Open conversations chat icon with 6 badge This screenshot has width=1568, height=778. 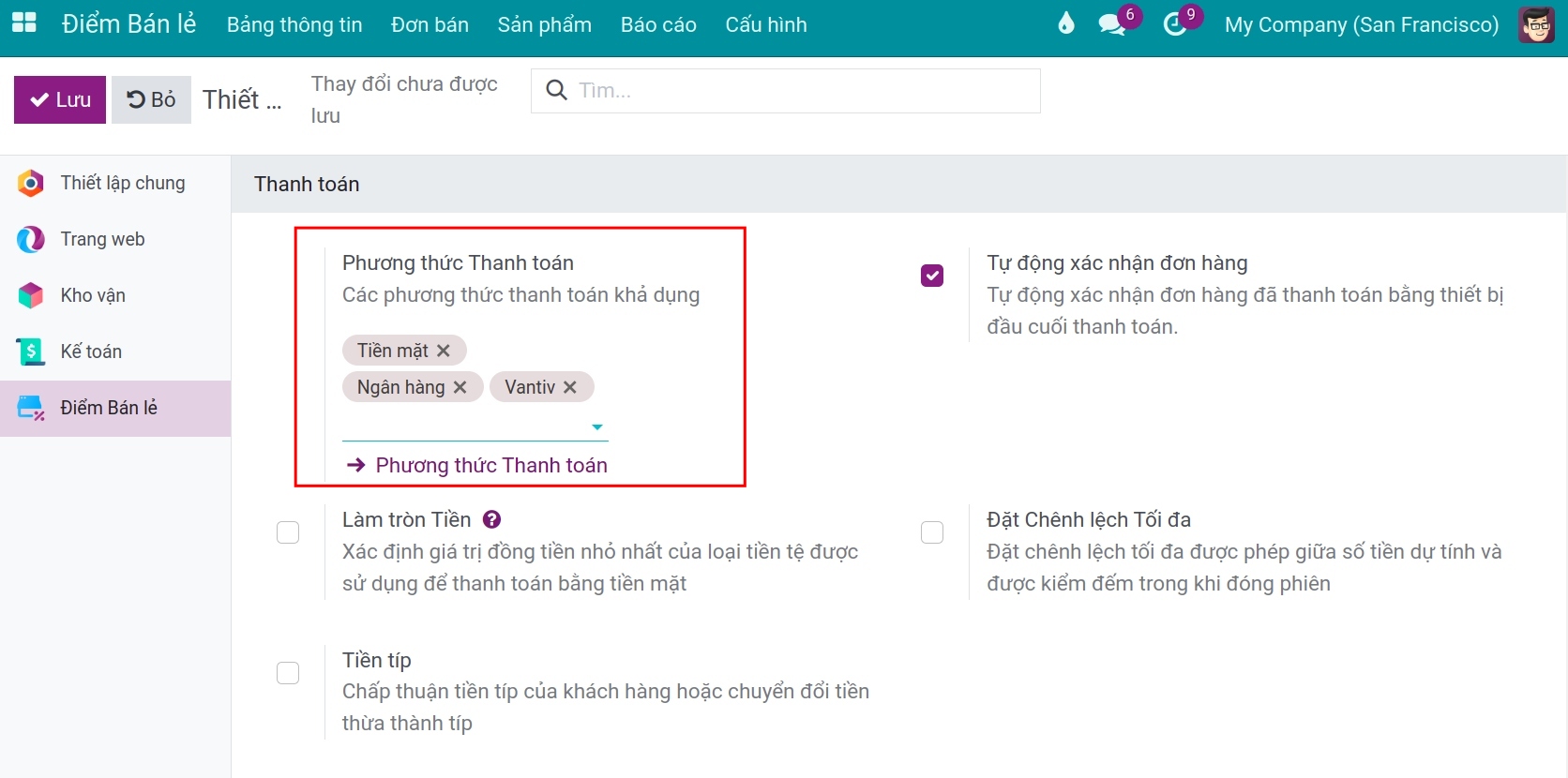point(1112,24)
